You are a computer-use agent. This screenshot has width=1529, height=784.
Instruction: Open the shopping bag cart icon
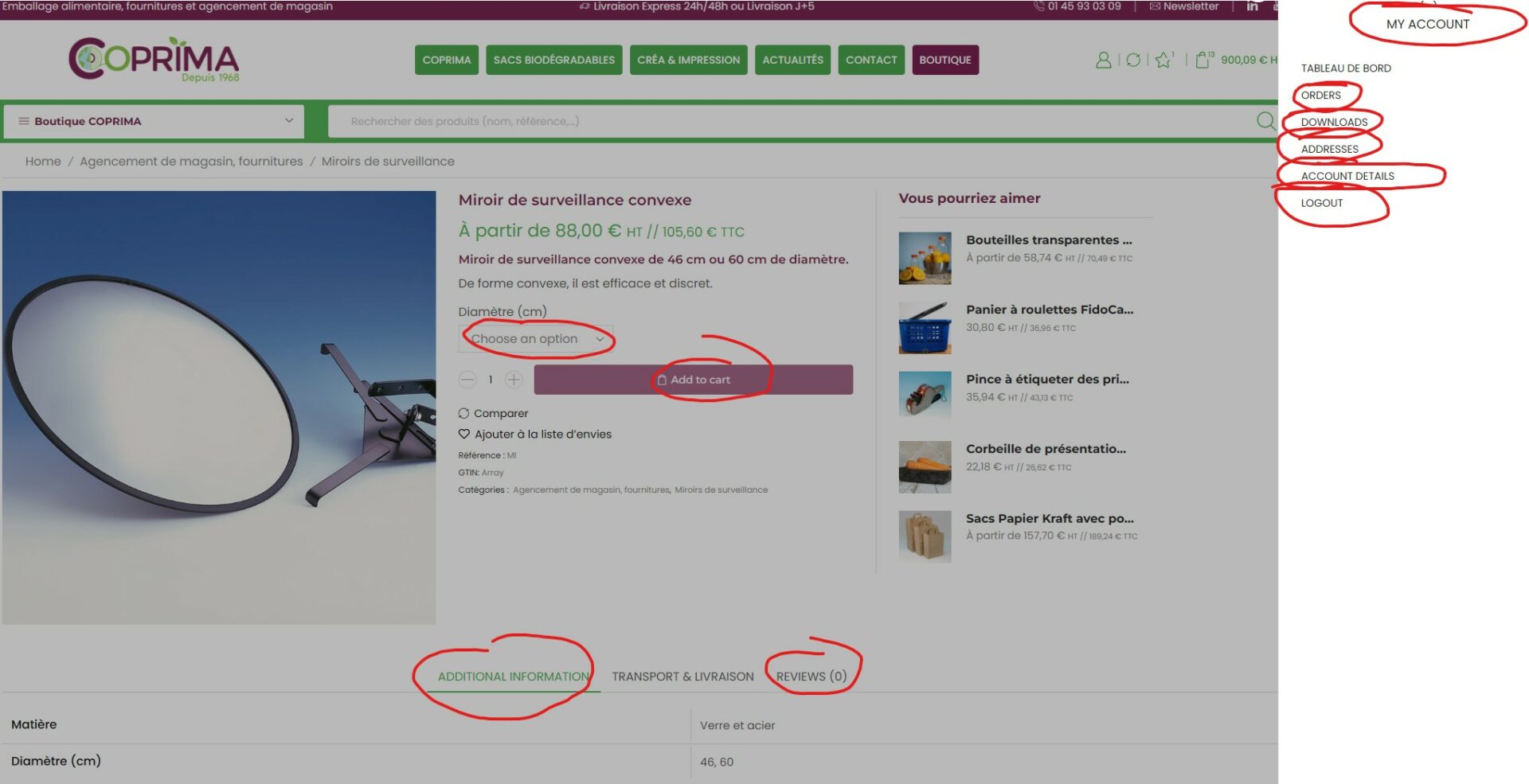pos(1202,60)
